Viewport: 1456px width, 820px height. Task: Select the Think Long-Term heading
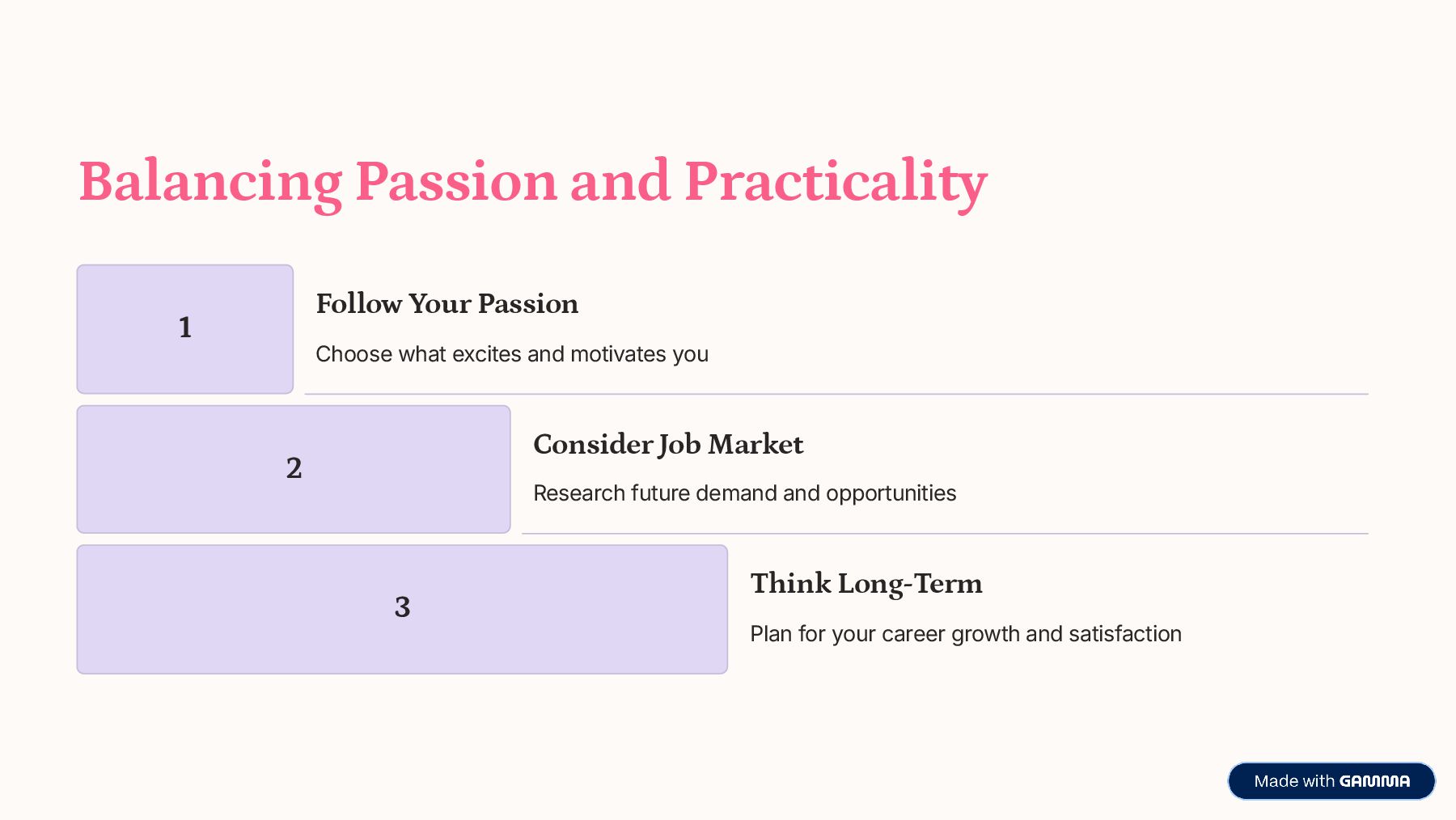(x=866, y=584)
